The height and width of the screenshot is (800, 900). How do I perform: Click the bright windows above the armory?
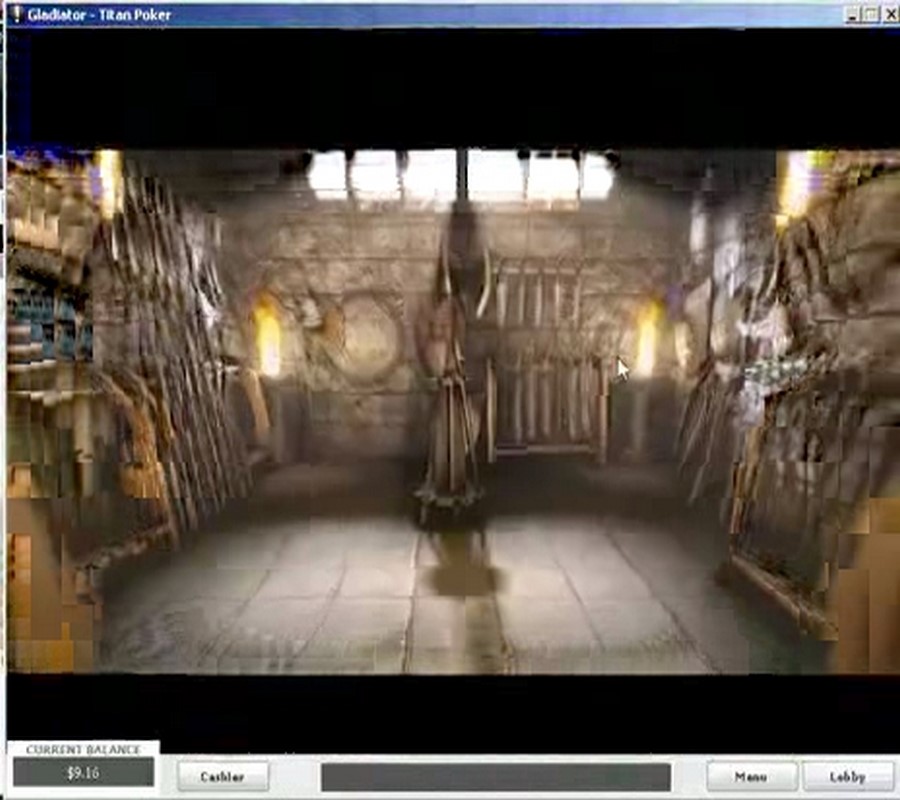click(x=460, y=175)
